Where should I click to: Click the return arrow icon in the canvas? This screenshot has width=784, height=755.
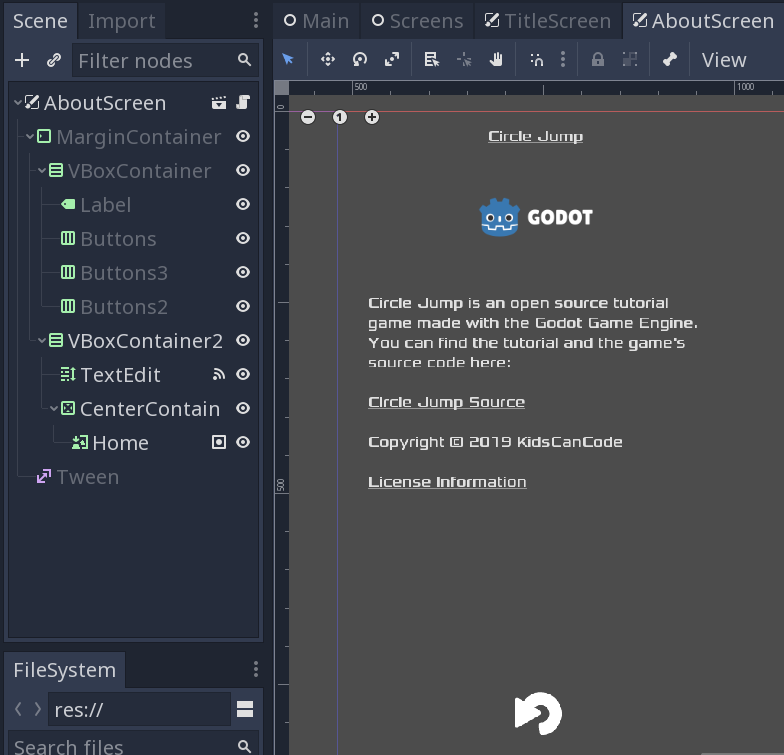[538, 714]
